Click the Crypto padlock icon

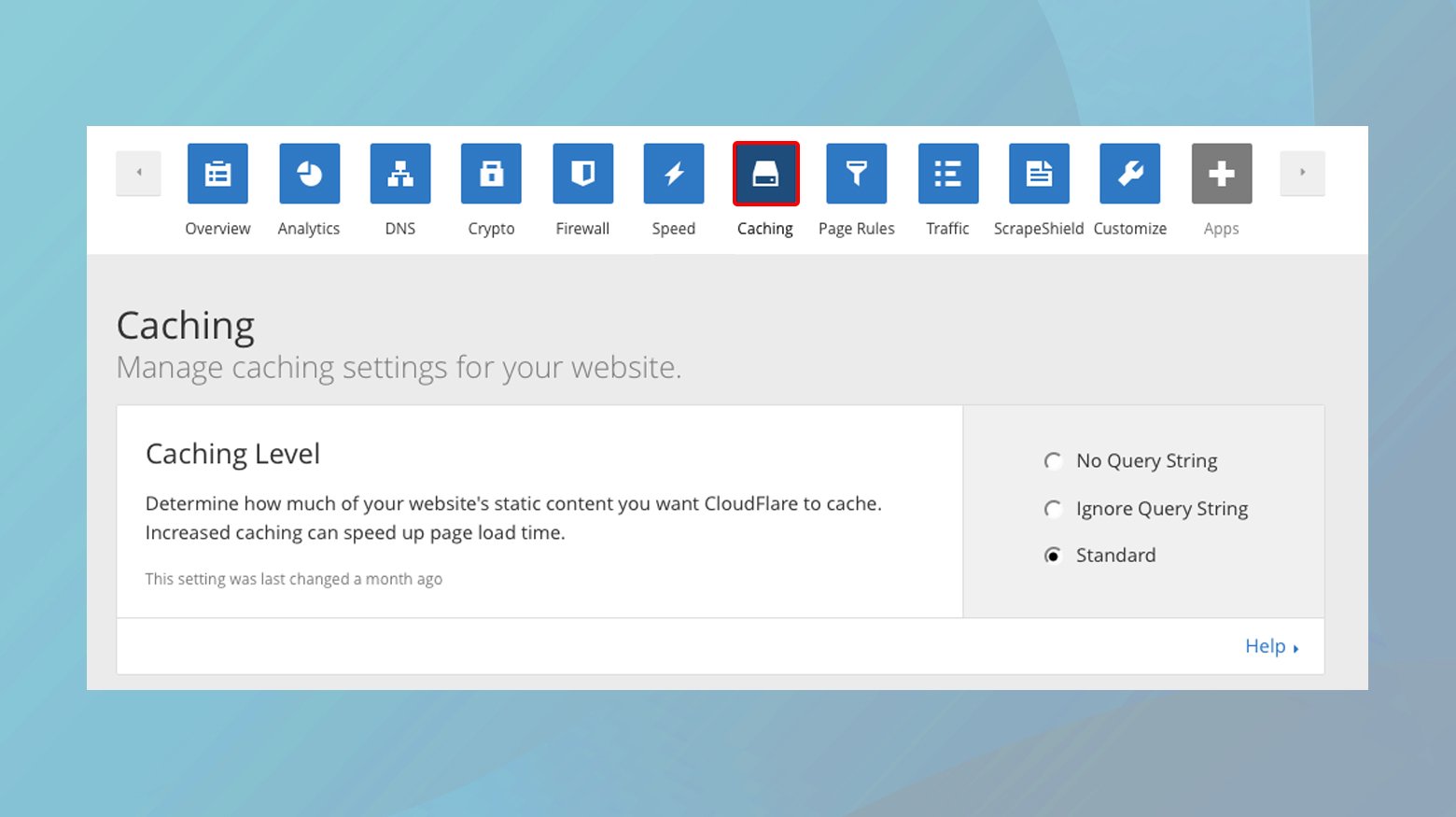[491, 174]
